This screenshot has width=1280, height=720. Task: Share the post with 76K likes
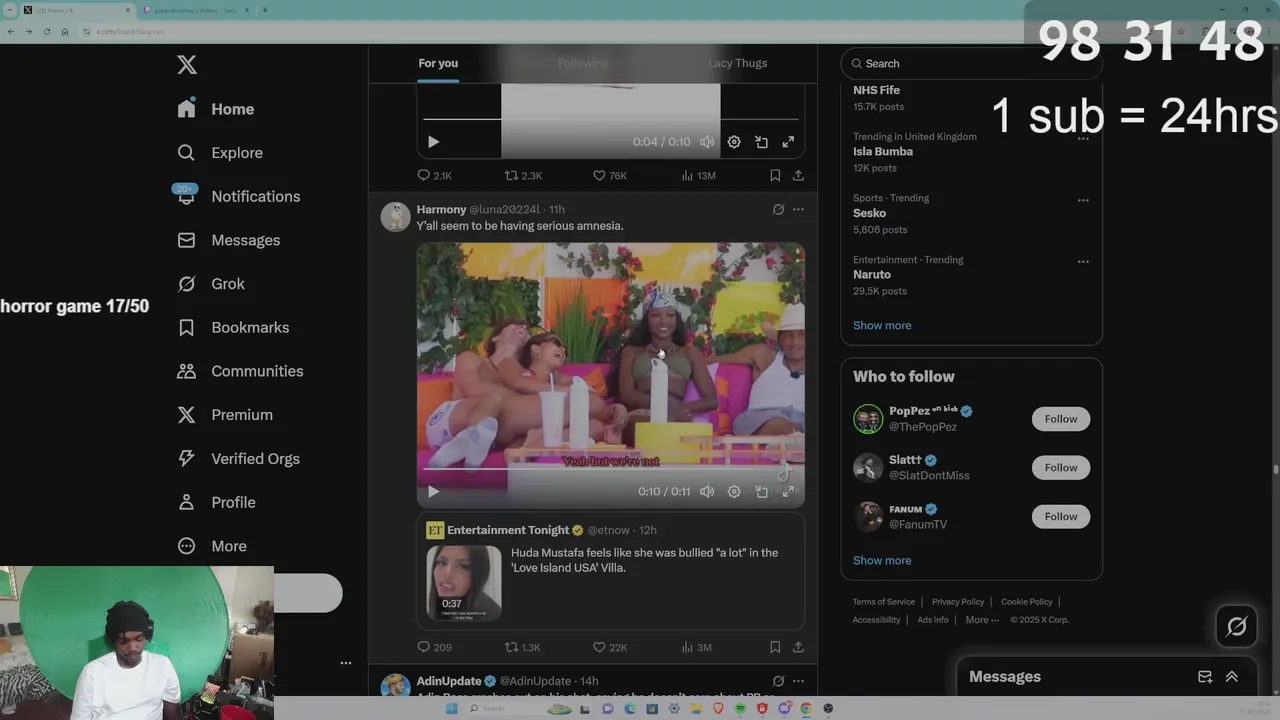tap(798, 175)
